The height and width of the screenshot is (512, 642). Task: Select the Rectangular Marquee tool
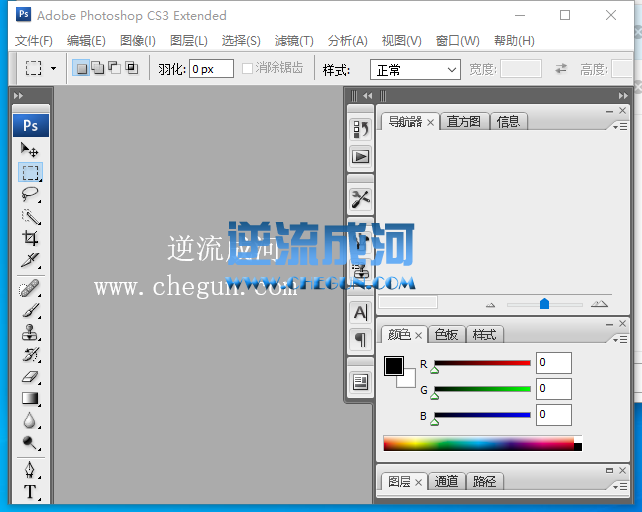(30, 172)
